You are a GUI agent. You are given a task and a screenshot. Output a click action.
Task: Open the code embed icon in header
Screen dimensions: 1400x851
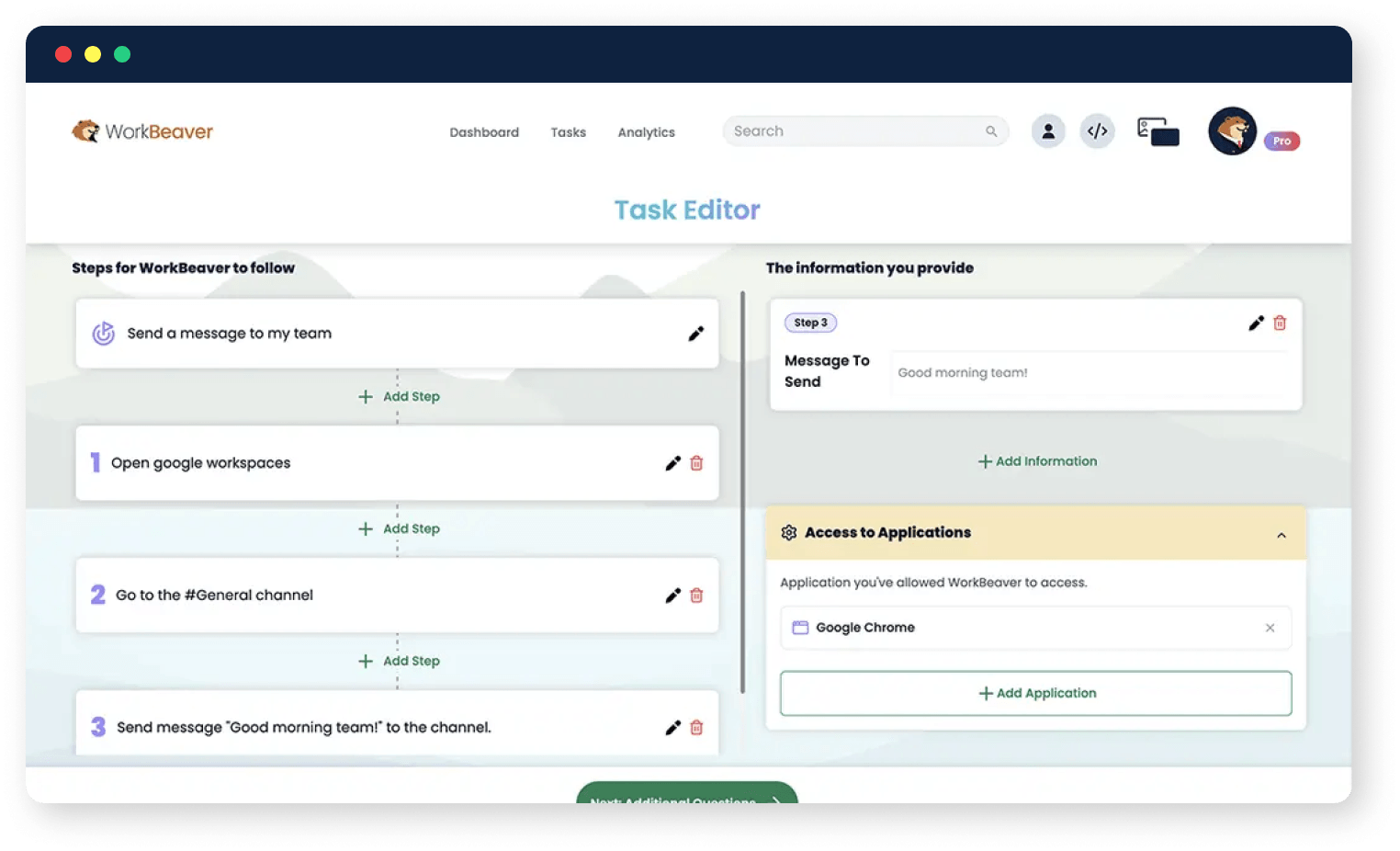click(1097, 131)
